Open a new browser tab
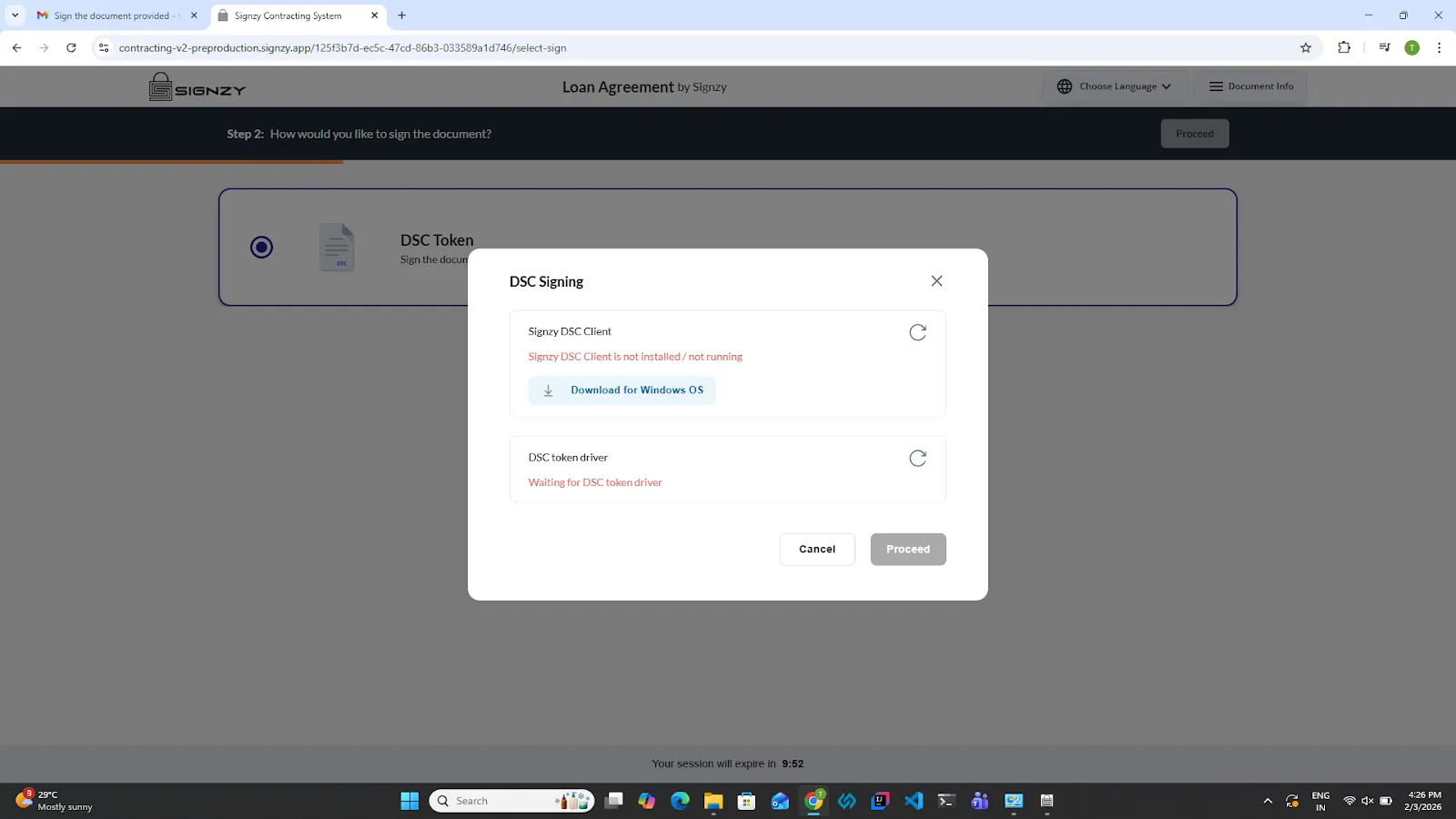 [402, 15]
